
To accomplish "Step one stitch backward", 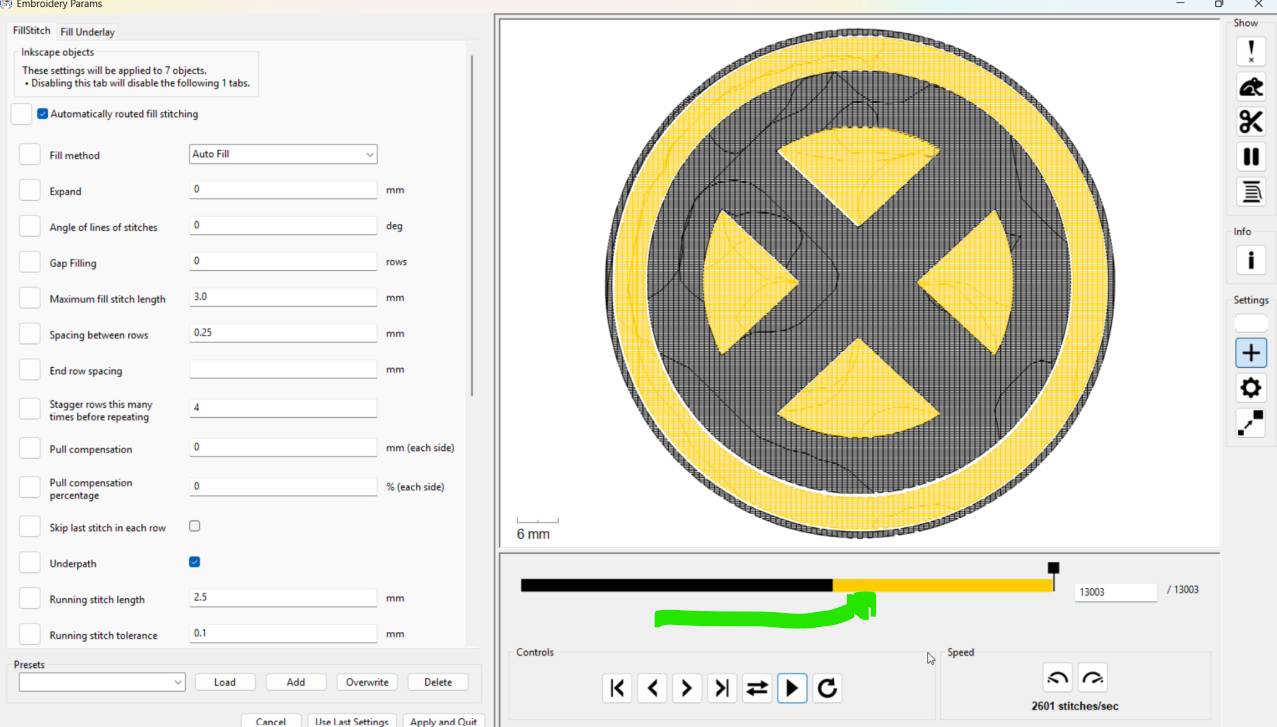I will (x=652, y=688).
